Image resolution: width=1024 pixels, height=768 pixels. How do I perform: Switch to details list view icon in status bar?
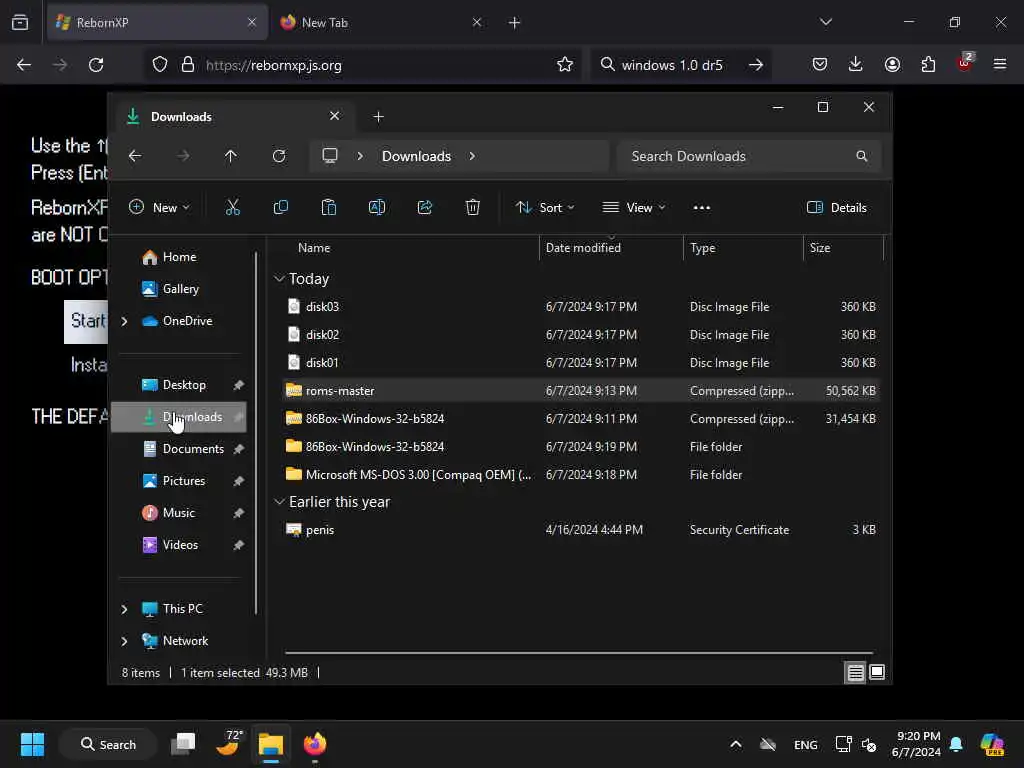[856, 672]
